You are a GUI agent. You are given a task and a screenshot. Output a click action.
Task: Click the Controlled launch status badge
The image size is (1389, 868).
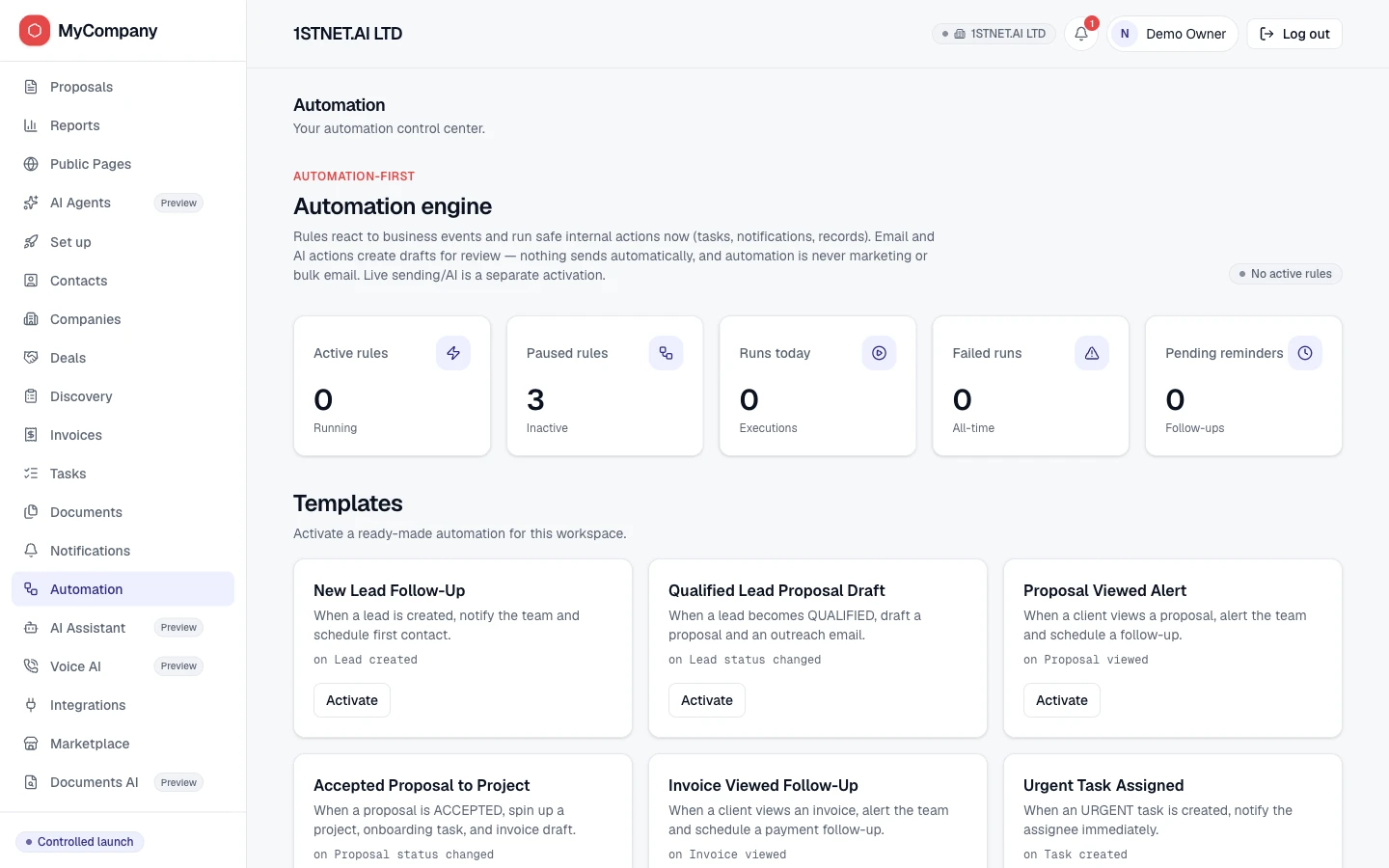80,842
